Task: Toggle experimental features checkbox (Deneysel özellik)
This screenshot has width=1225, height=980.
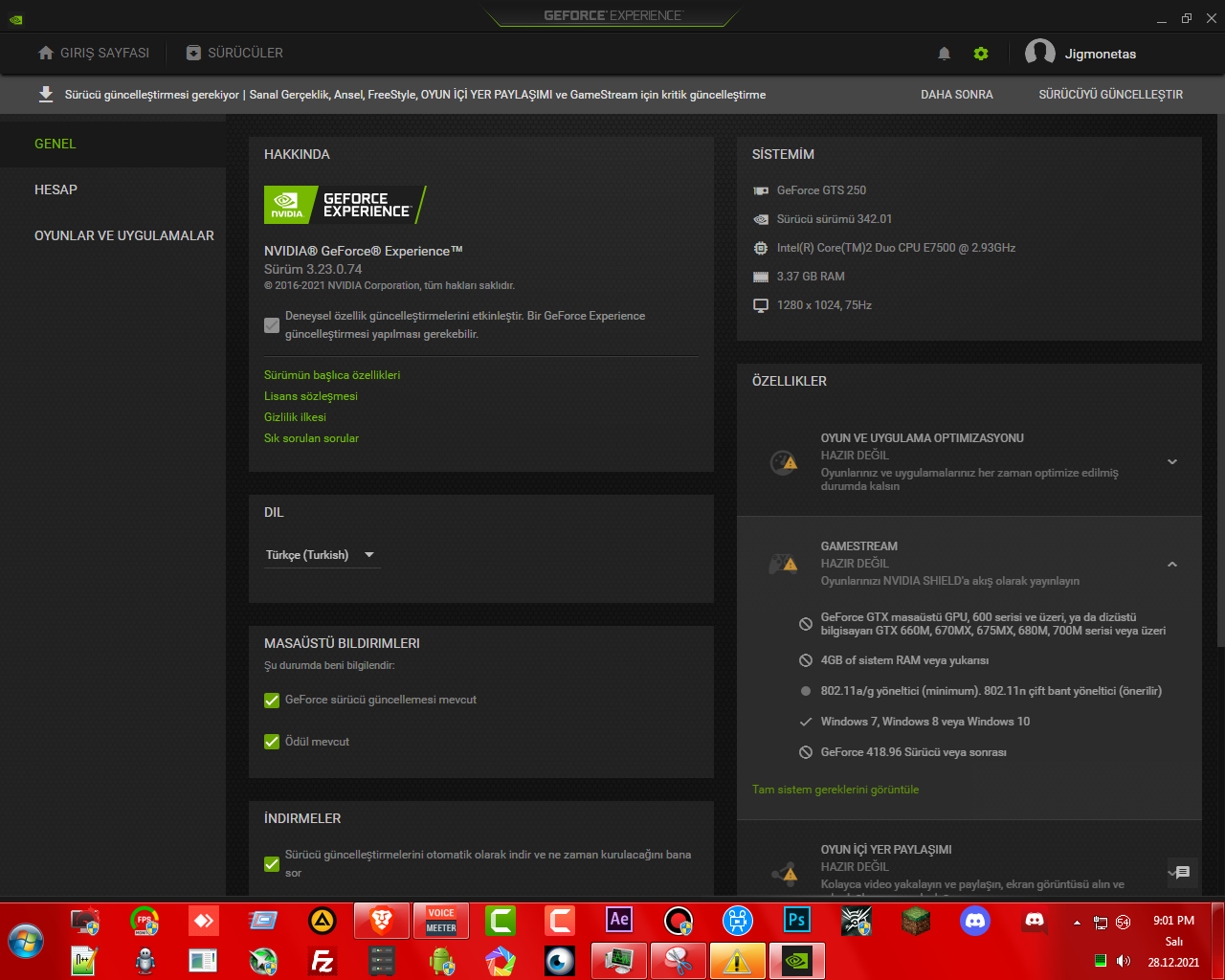Action: (272, 325)
